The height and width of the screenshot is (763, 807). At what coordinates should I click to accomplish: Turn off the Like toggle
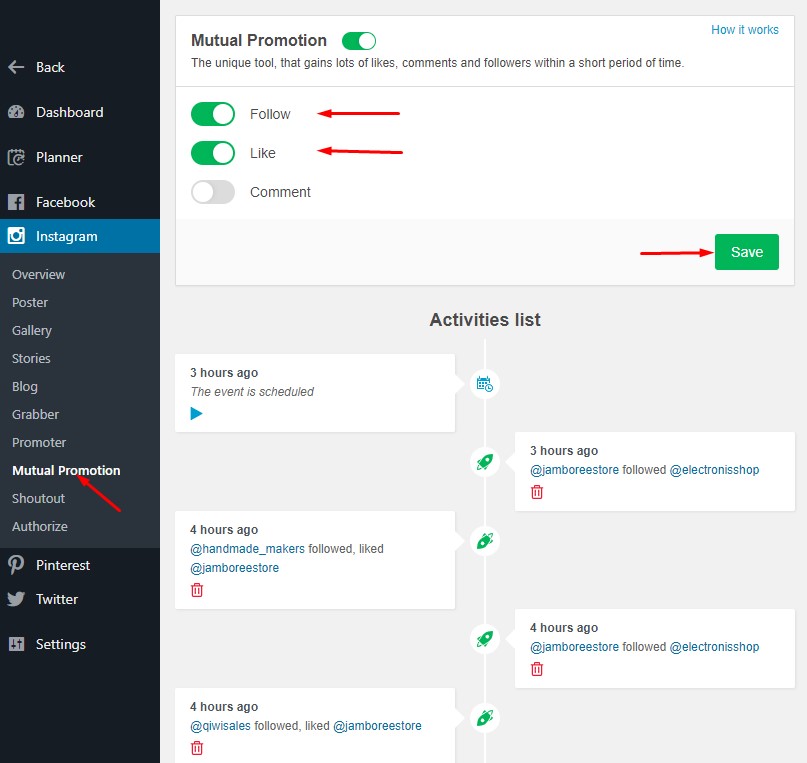click(213, 153)
